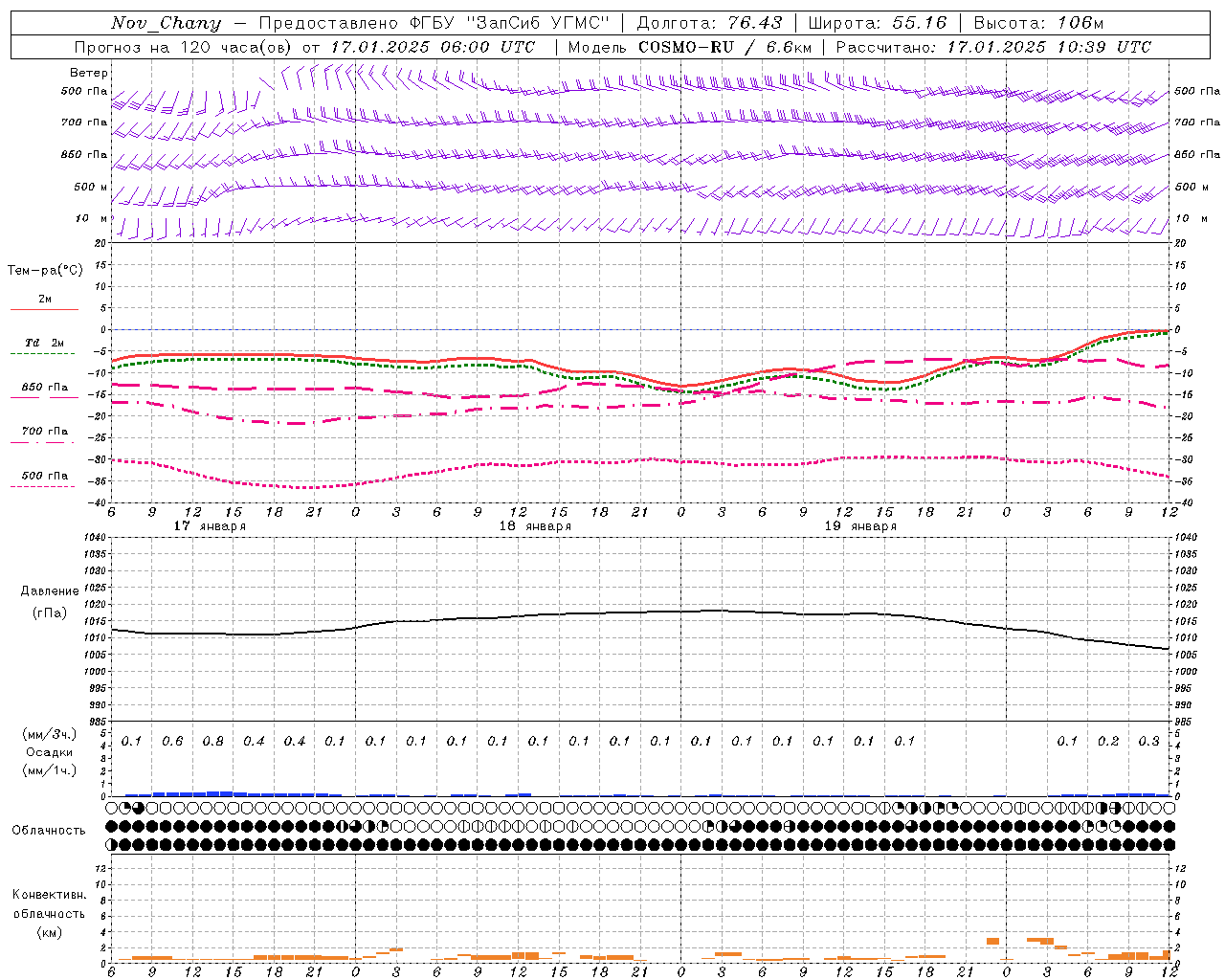The height and width of the screenshot is (980, 1225).
Task: Click the (гПа) unit label under Давление
Action: click(x=49, y=613)
